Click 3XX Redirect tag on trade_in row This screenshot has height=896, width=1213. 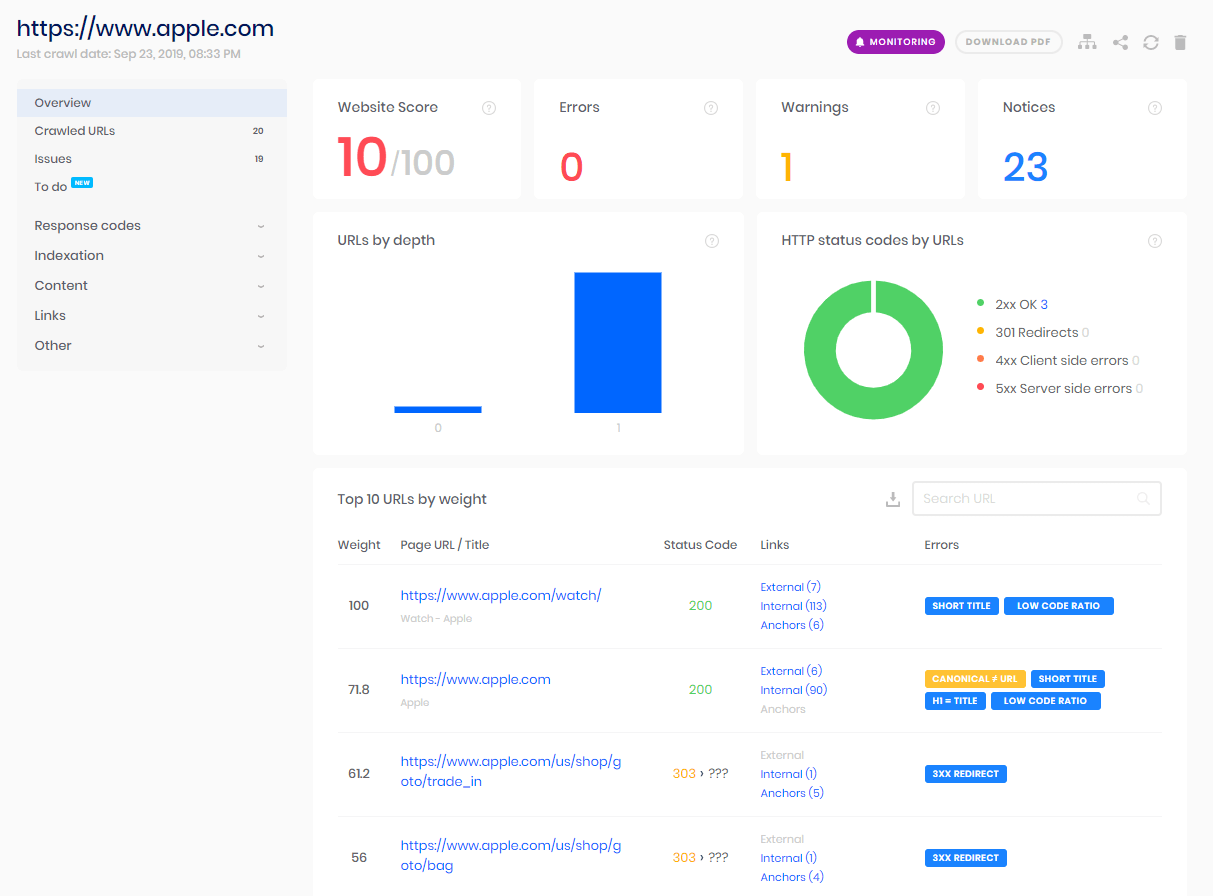click(x=966, y=774)
